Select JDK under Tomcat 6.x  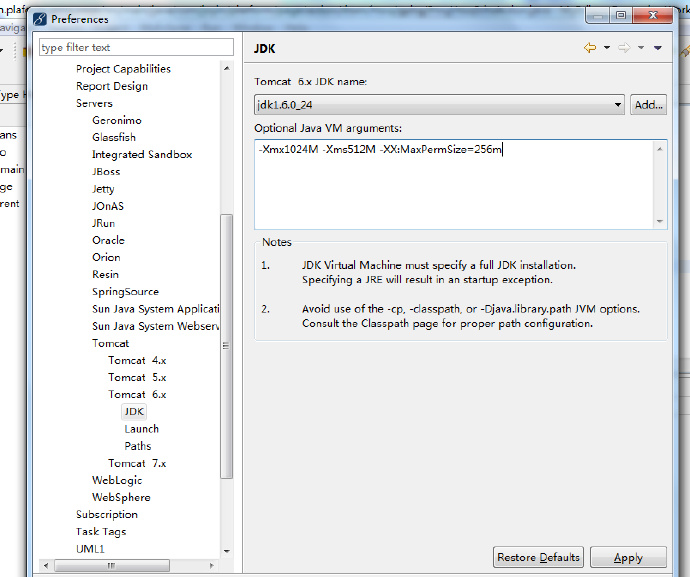[x=134, y=412]
